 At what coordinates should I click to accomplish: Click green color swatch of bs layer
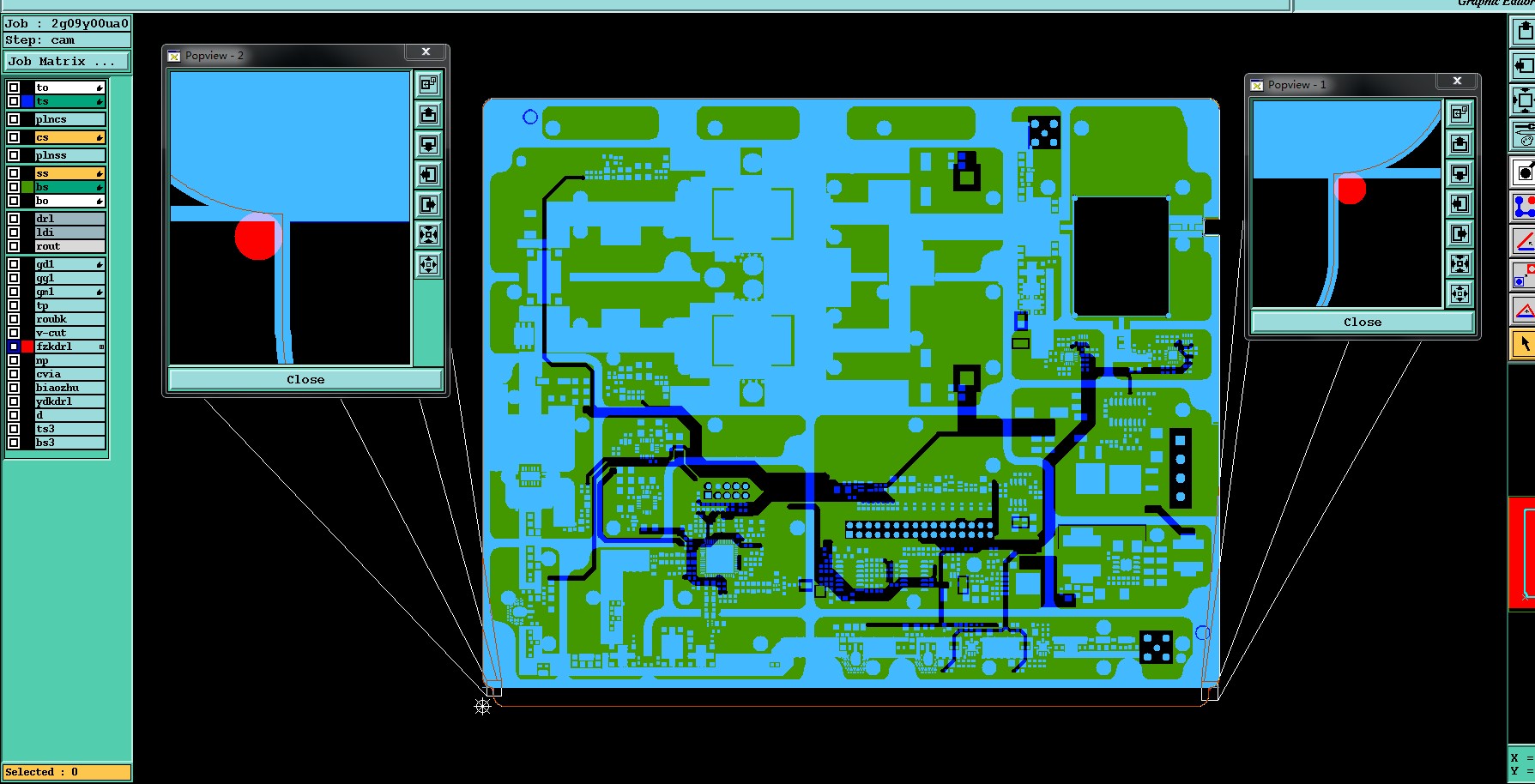(x=27, y=187)
